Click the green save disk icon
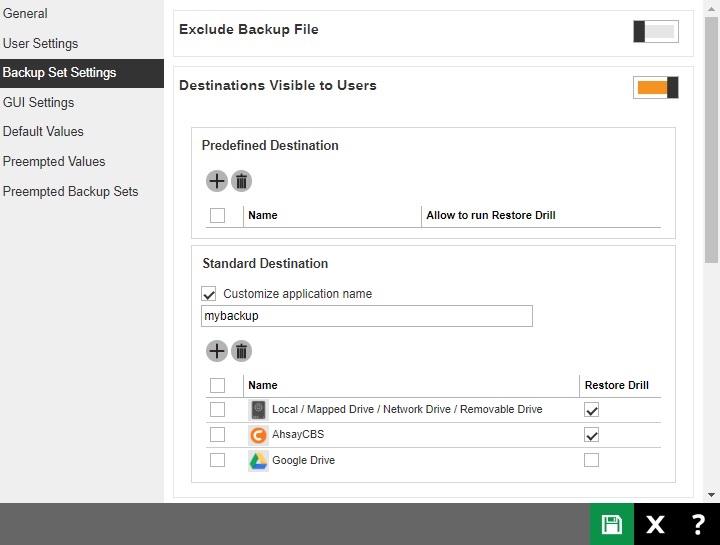The width and height of the screenshot is (720, 545). (x=612, y=524)
